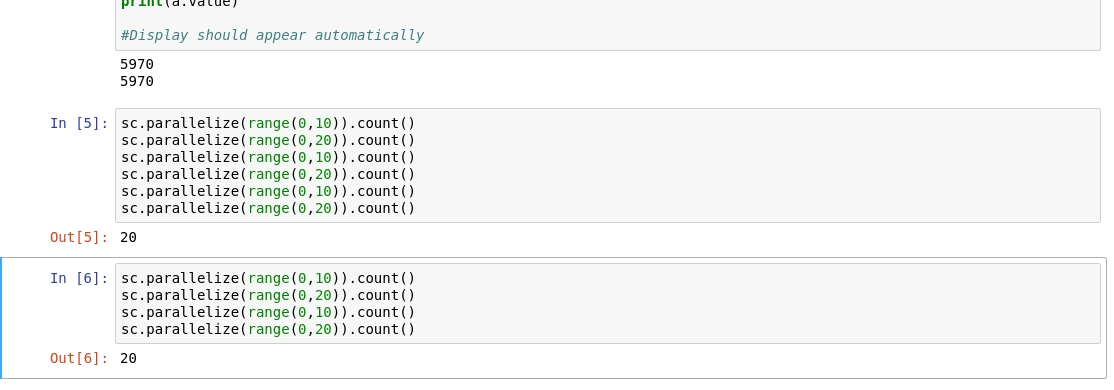This screenshot has width=1114, height=390.
Task: Click the blue selection bar of cell In [6]
Action: (x=1, y=318)
